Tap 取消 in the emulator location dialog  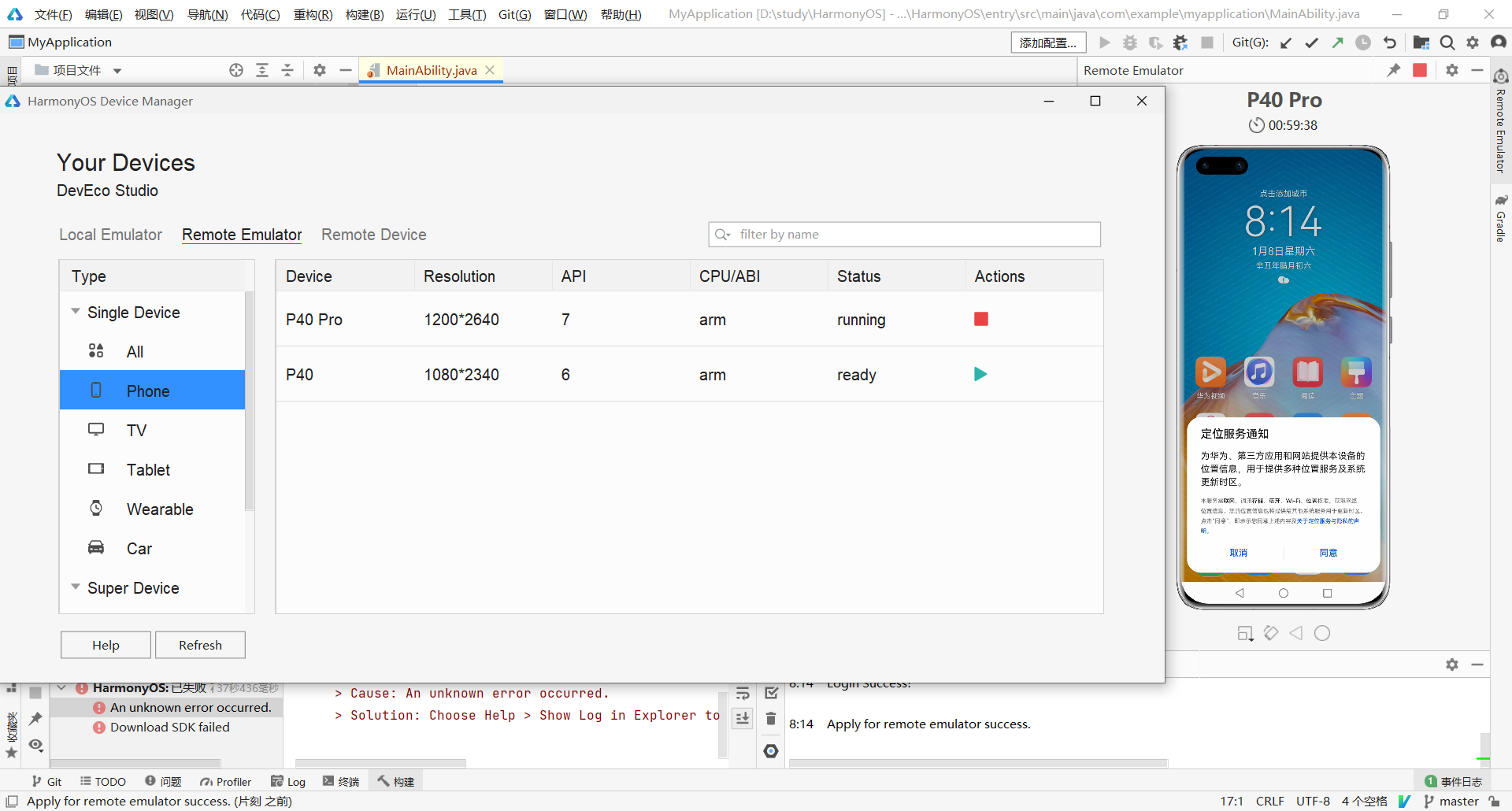click(1239, 553)
